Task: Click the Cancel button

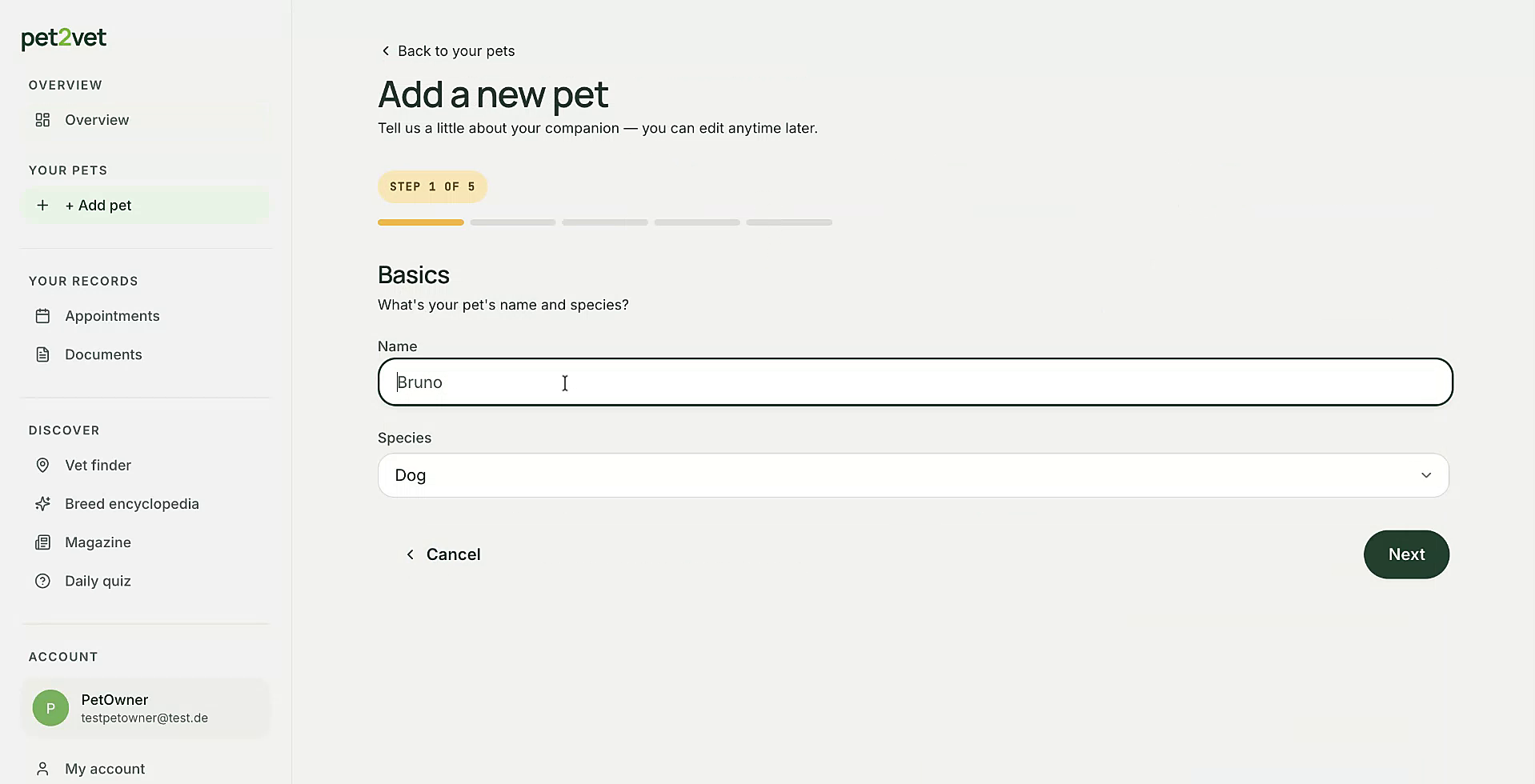Action: coord(443,554)
